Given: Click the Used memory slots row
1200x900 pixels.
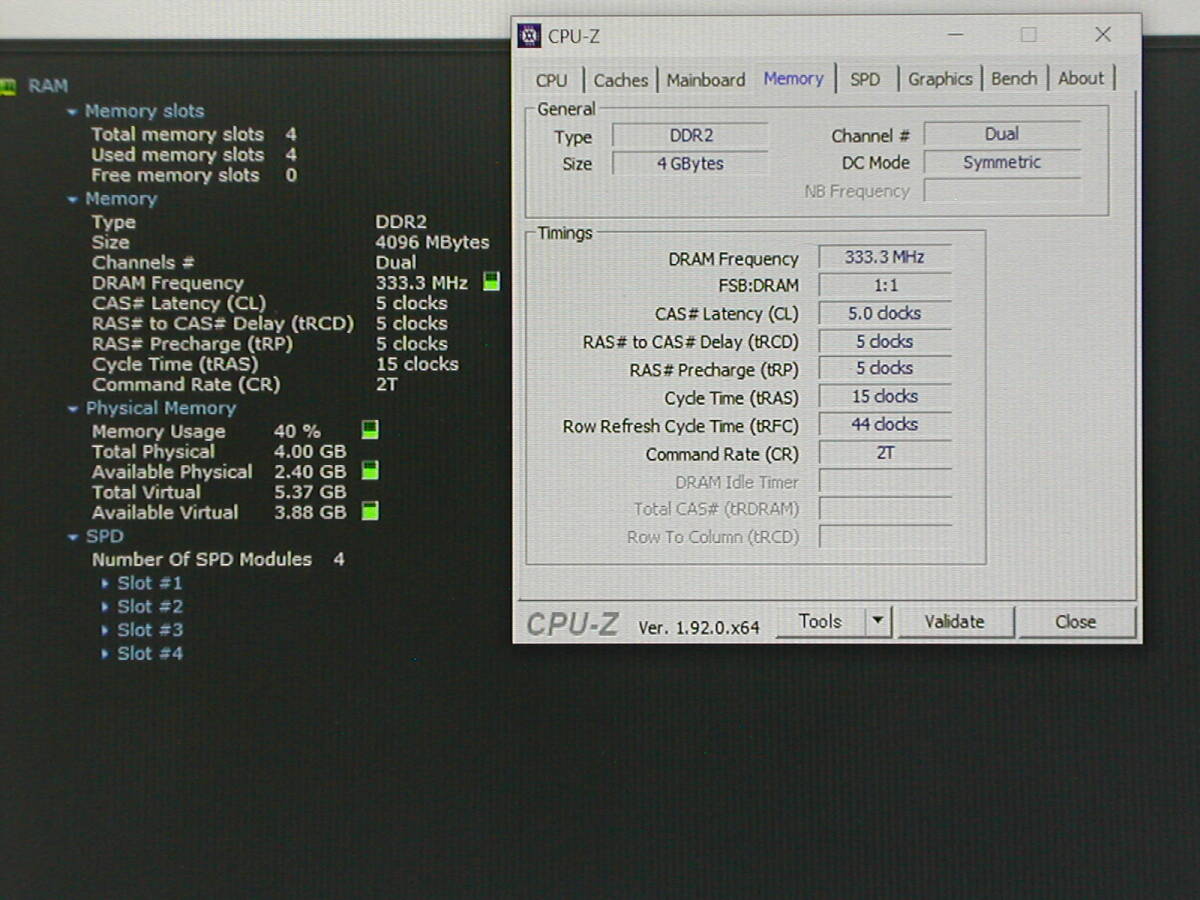Looking at the screenshot, I should (x=194, y=155).
